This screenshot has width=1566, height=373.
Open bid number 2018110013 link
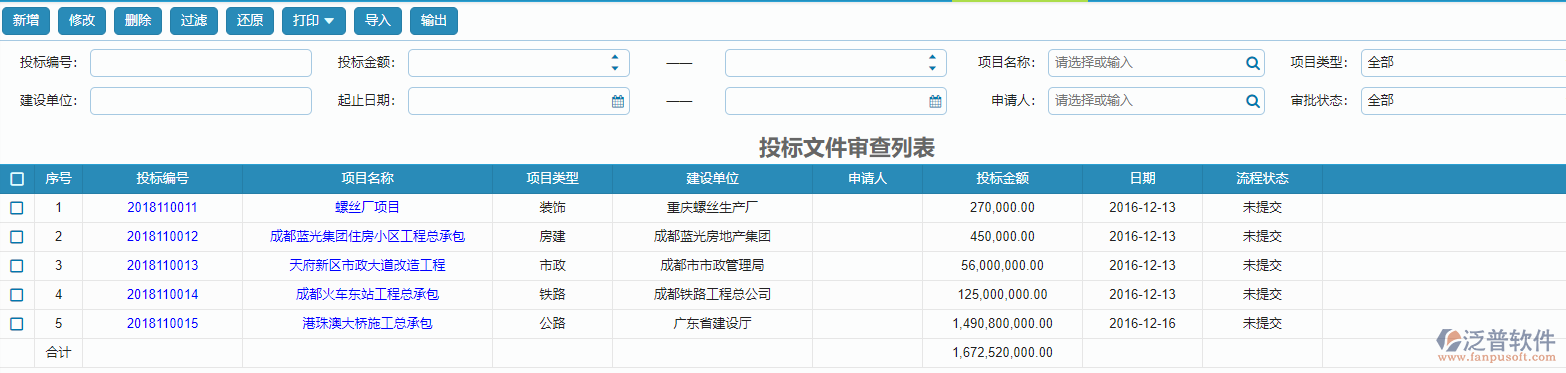coord(162,266)
